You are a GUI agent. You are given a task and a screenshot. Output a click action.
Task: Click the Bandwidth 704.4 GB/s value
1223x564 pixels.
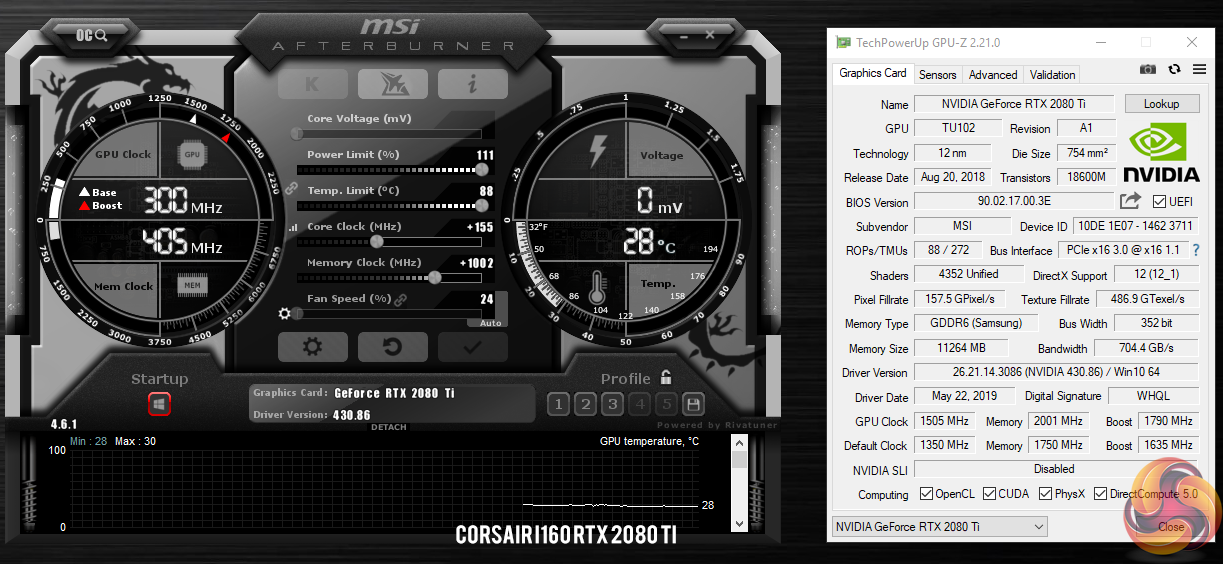click(x=1145, y=348)
